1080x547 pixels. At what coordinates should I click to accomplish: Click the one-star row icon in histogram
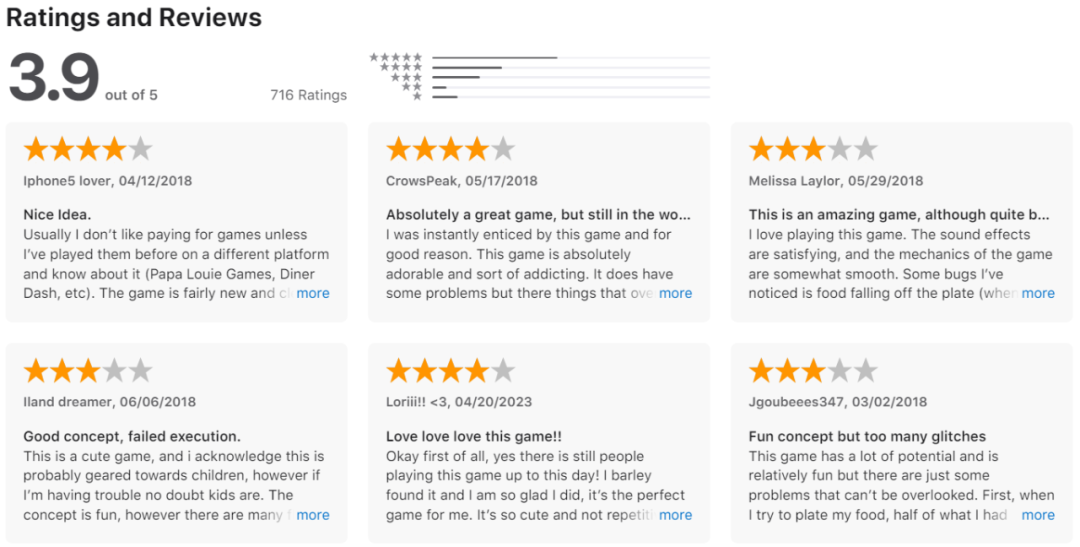pyautogui.click(x=417, y=97)
